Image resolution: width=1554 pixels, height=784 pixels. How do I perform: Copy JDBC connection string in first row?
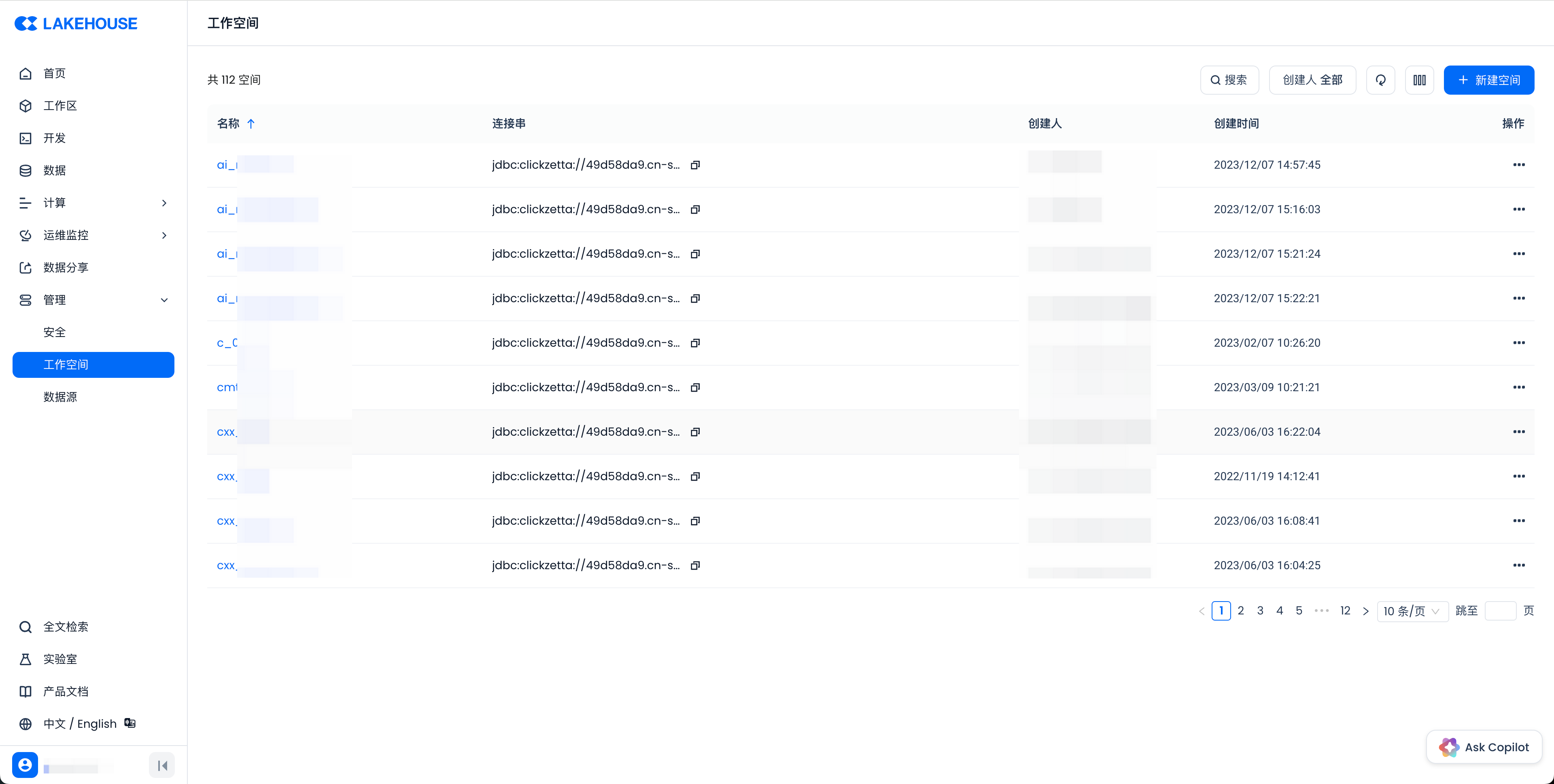tap(695, 165)
